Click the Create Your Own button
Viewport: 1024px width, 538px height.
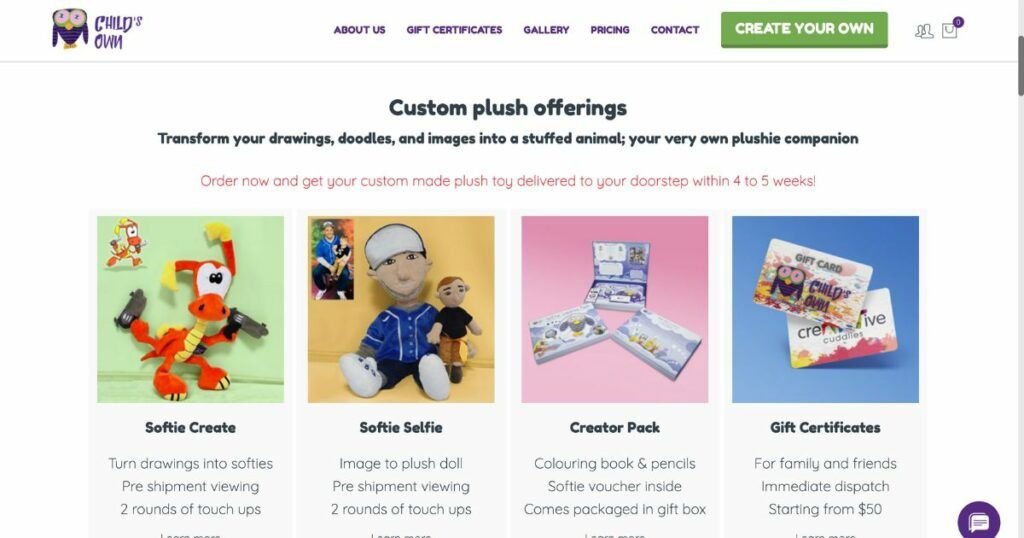pos(804,29)
